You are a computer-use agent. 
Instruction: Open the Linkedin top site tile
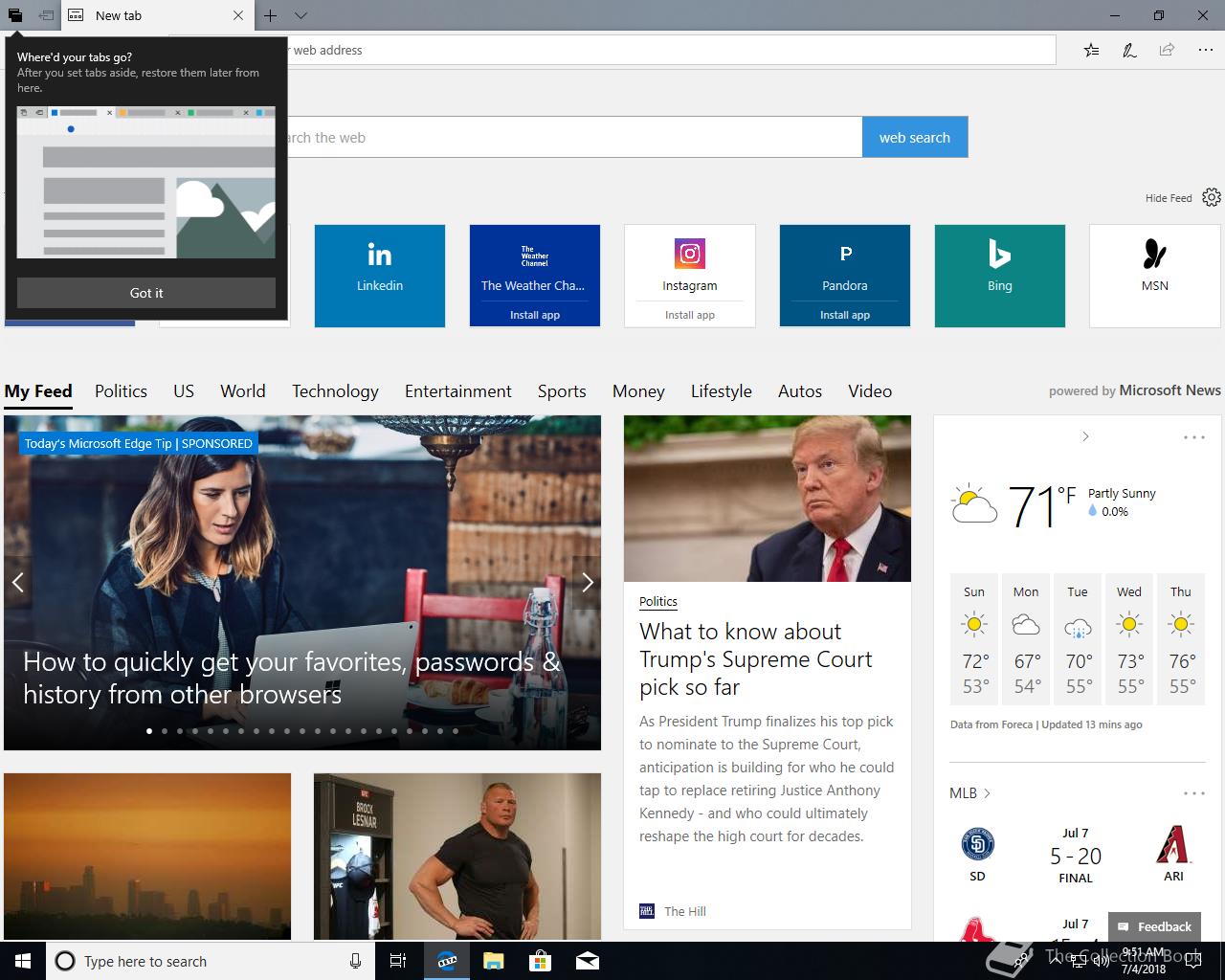(x=380, y=276)
